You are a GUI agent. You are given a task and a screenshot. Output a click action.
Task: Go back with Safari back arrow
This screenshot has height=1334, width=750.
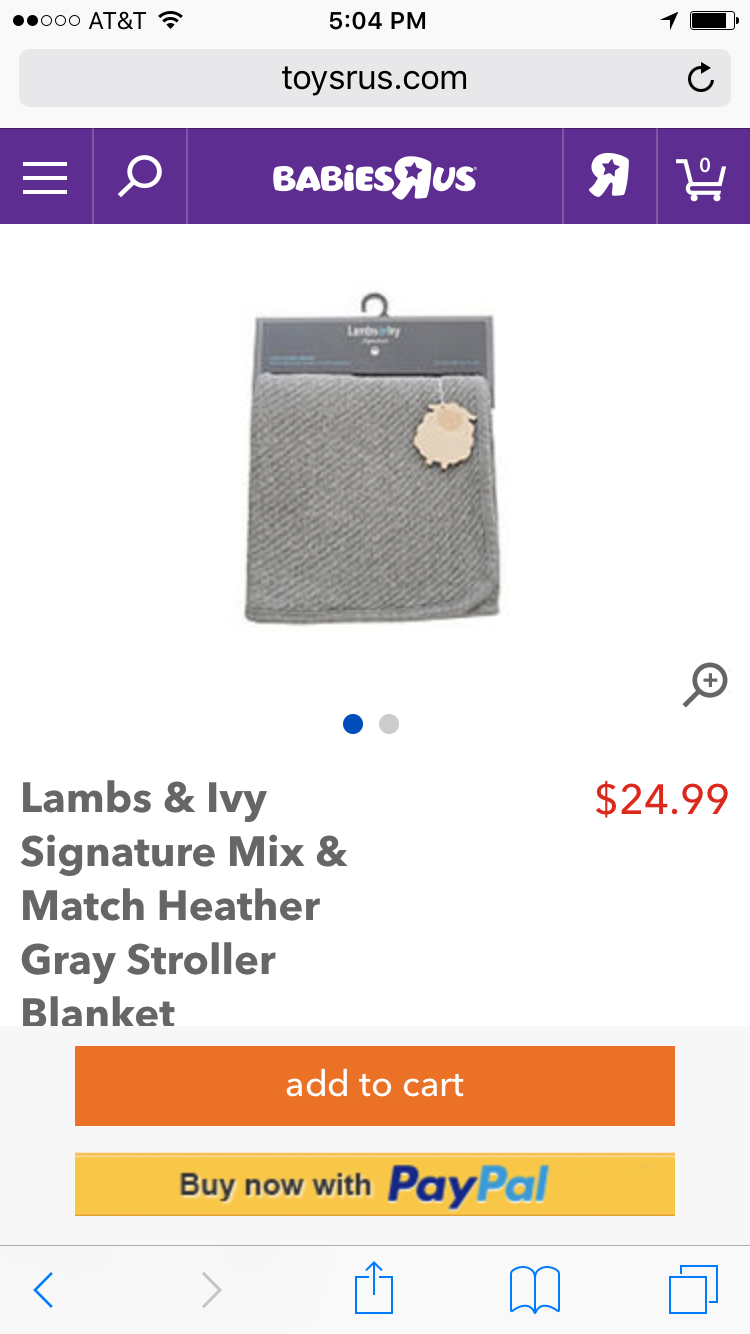(x=43, y=1290)
